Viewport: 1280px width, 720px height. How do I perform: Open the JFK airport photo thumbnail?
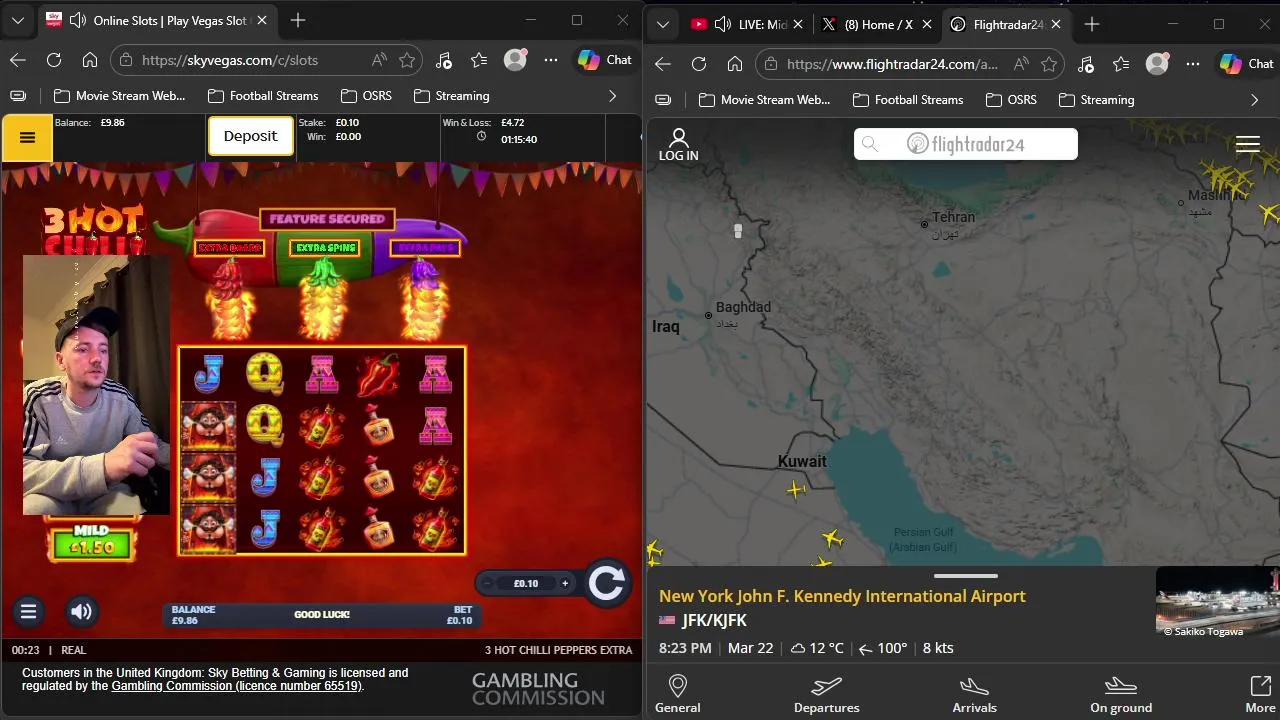click(1217, 603)
